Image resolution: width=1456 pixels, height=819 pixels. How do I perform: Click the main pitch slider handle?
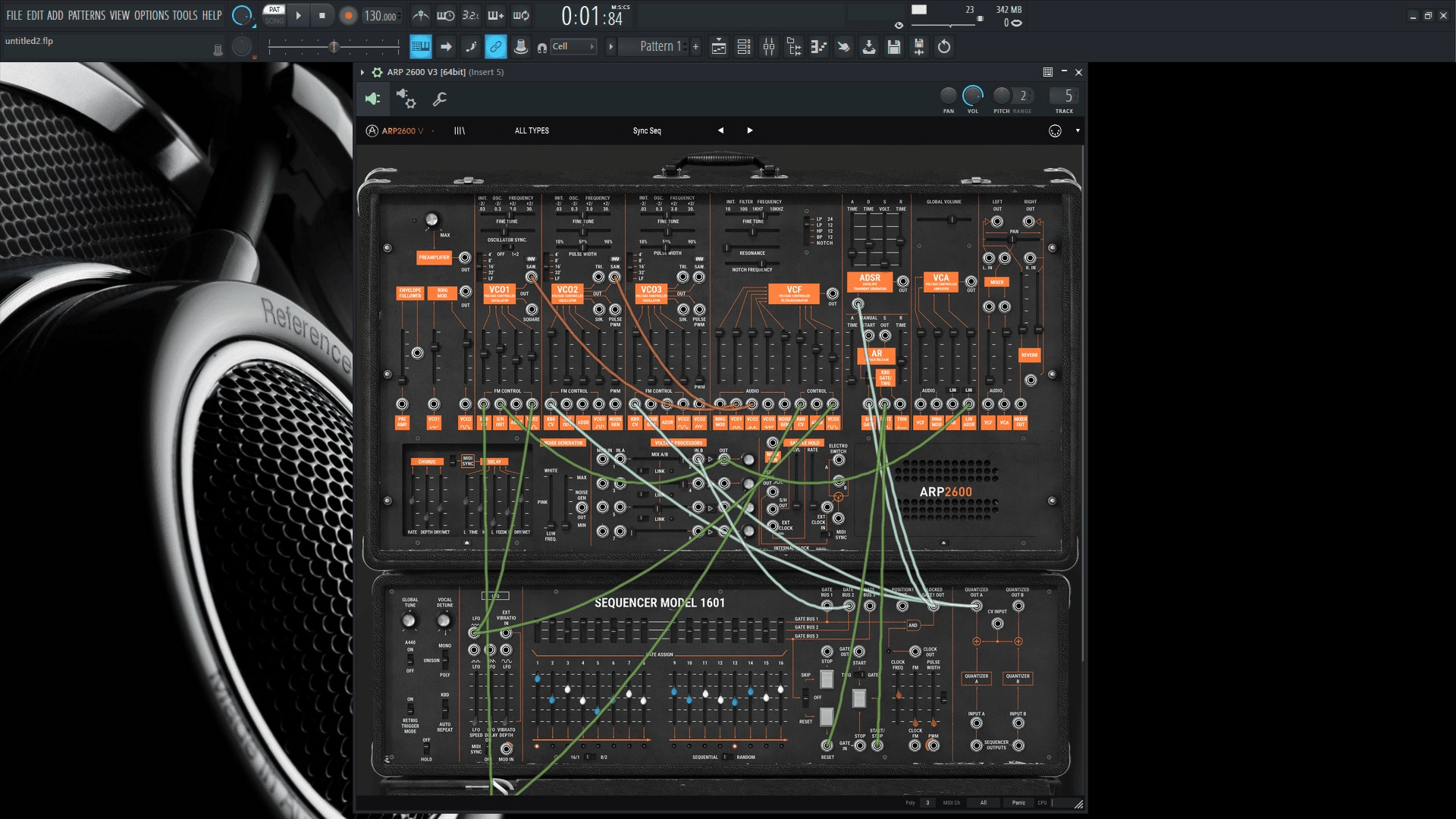(334, 46)
